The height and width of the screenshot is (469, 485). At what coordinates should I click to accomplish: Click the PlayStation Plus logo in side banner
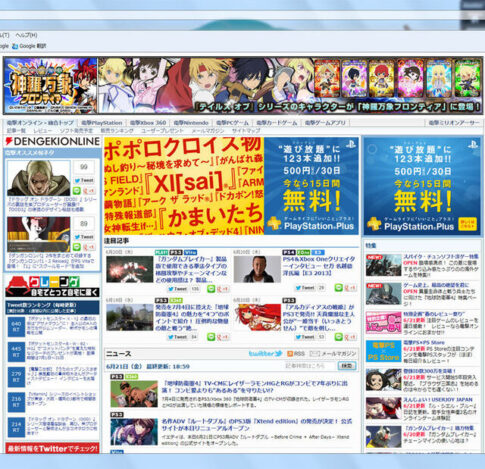pos(412,226)
